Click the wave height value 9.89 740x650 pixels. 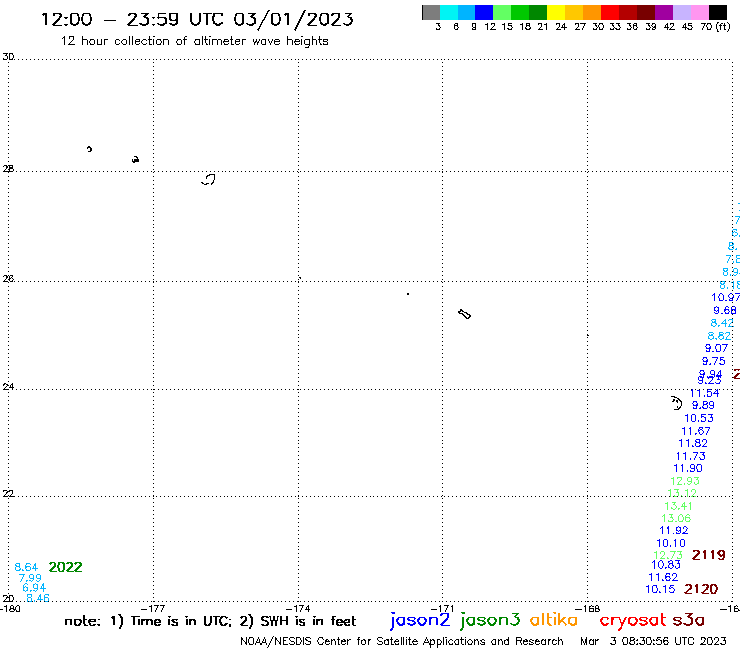[x=703, y=405]
